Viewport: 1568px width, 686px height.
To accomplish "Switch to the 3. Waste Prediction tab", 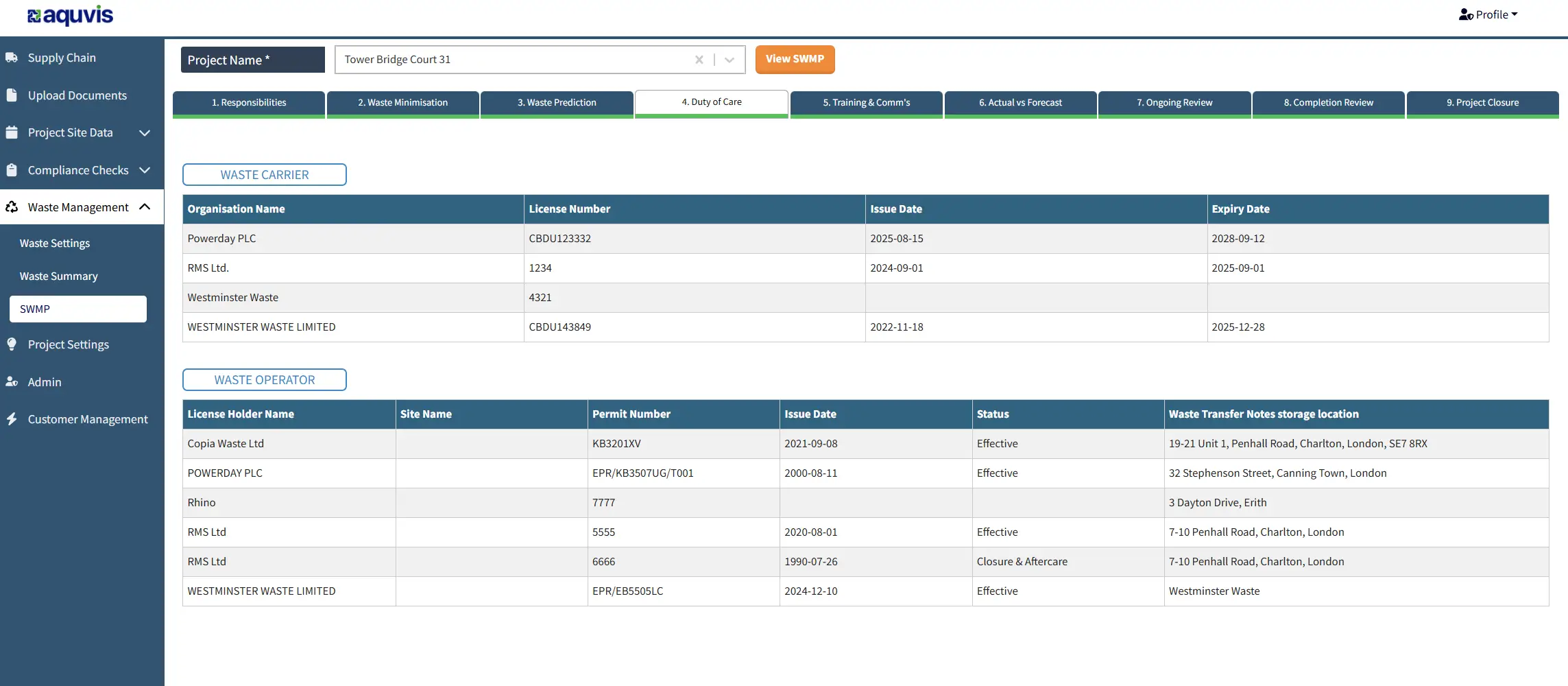I will (x=557, y=103).
